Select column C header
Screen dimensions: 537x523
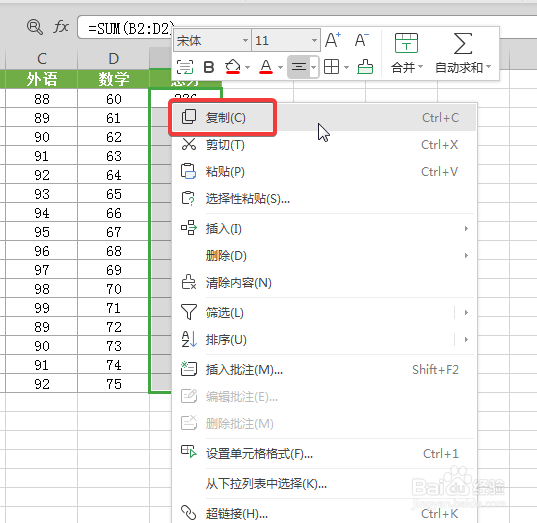click(41, 59)
